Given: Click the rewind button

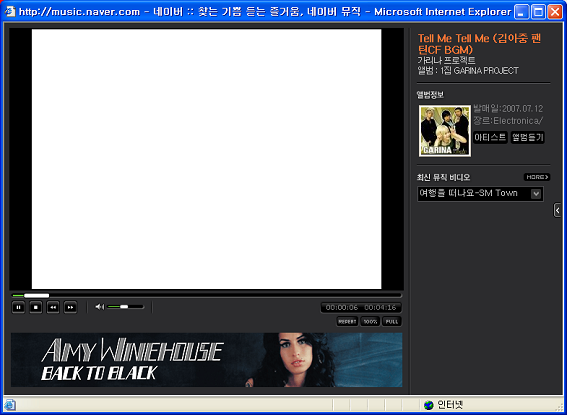Looking at the screenshot, I should point(53,307).
